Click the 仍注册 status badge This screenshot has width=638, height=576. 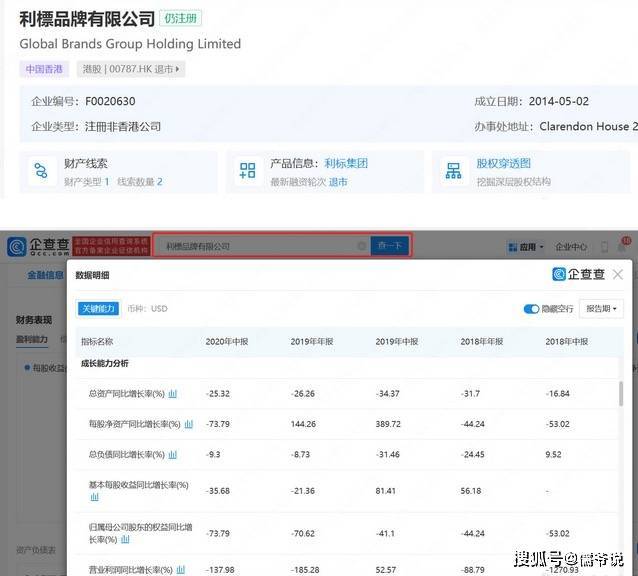click(x=180, y=18)
